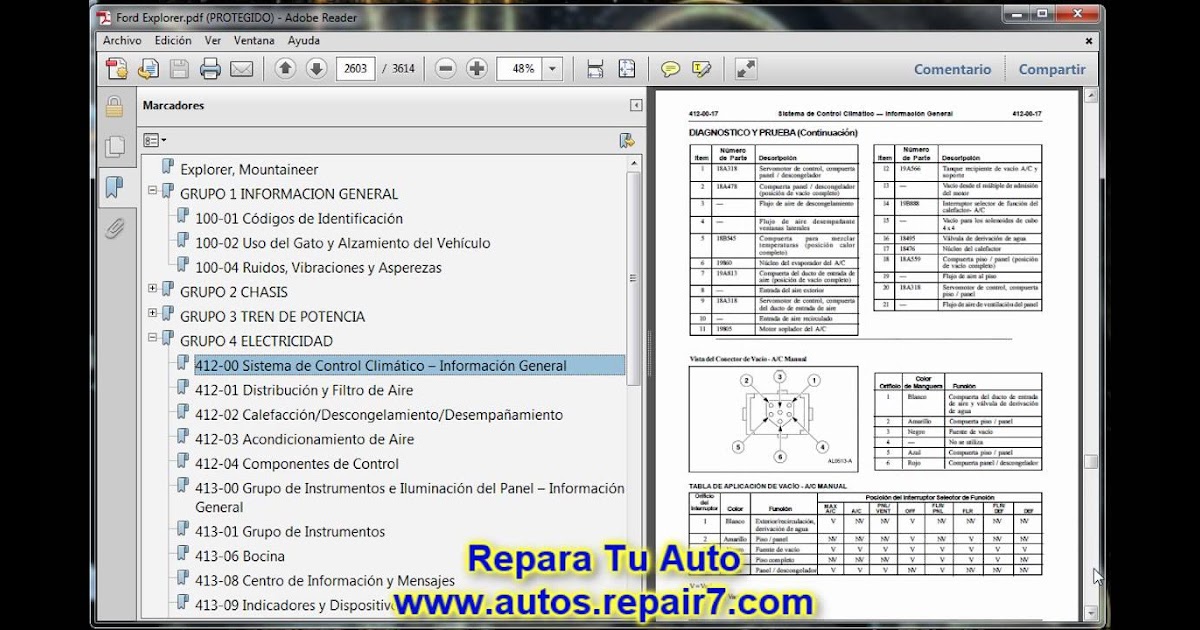Click the find current bookmark icon
Image resolution: width=1200 pixels, height=630 pixels.
[627, 141]
